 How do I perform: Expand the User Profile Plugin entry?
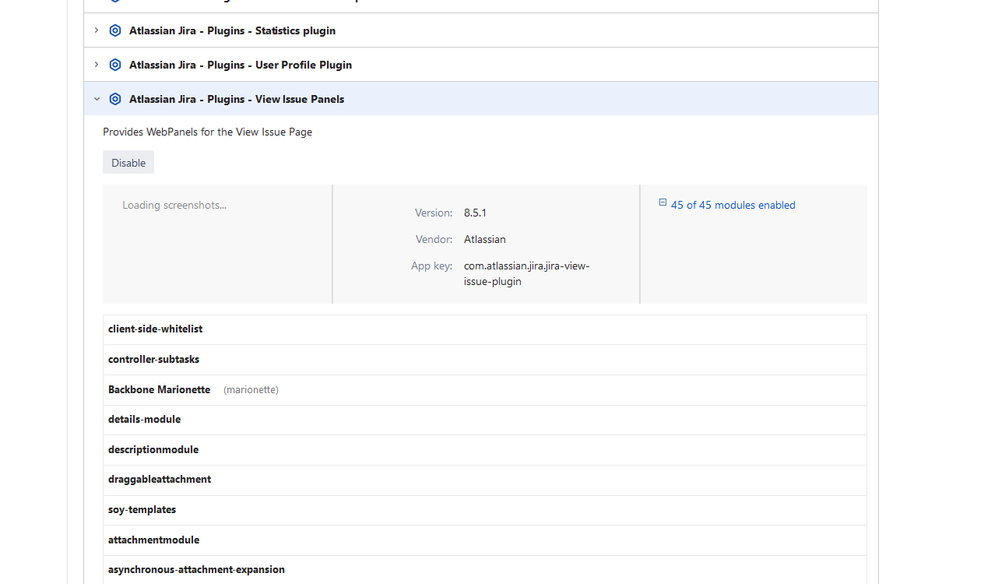coord(96,64)
